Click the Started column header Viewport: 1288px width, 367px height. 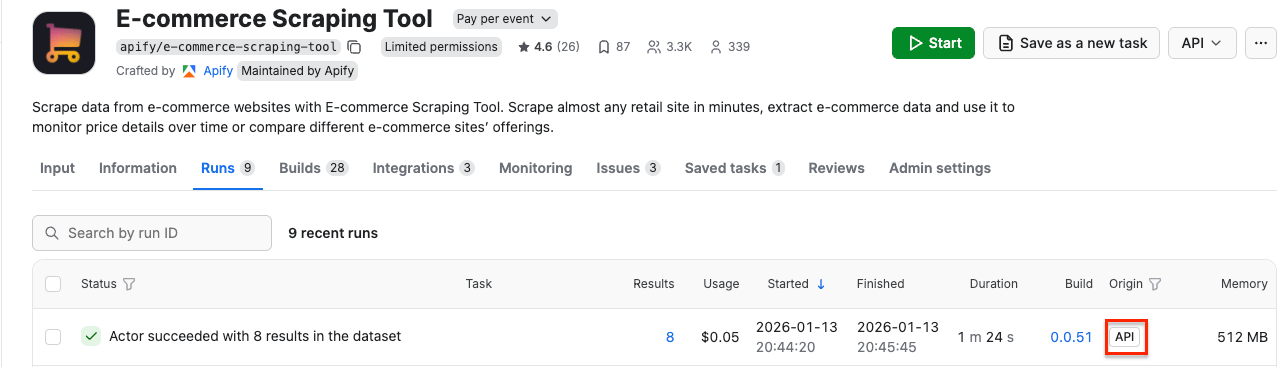[x=788, y=284]
